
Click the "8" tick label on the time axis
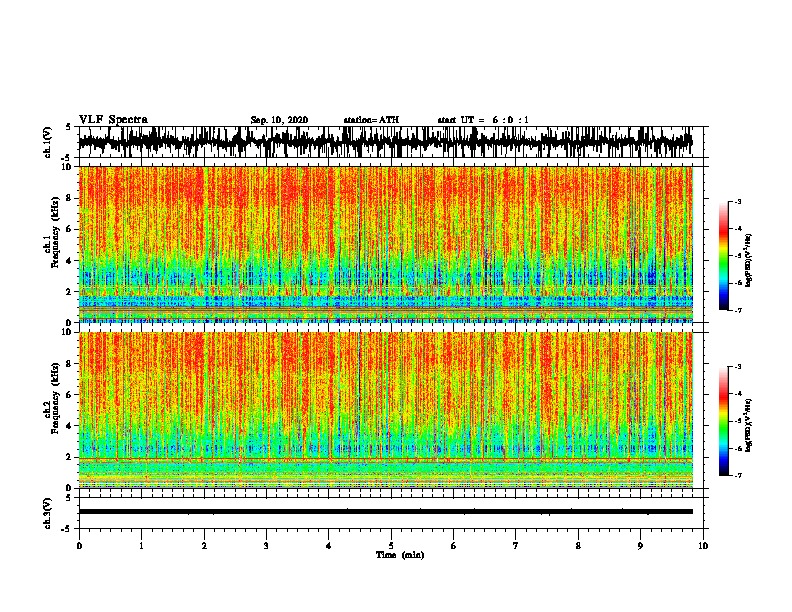[578, 546]
